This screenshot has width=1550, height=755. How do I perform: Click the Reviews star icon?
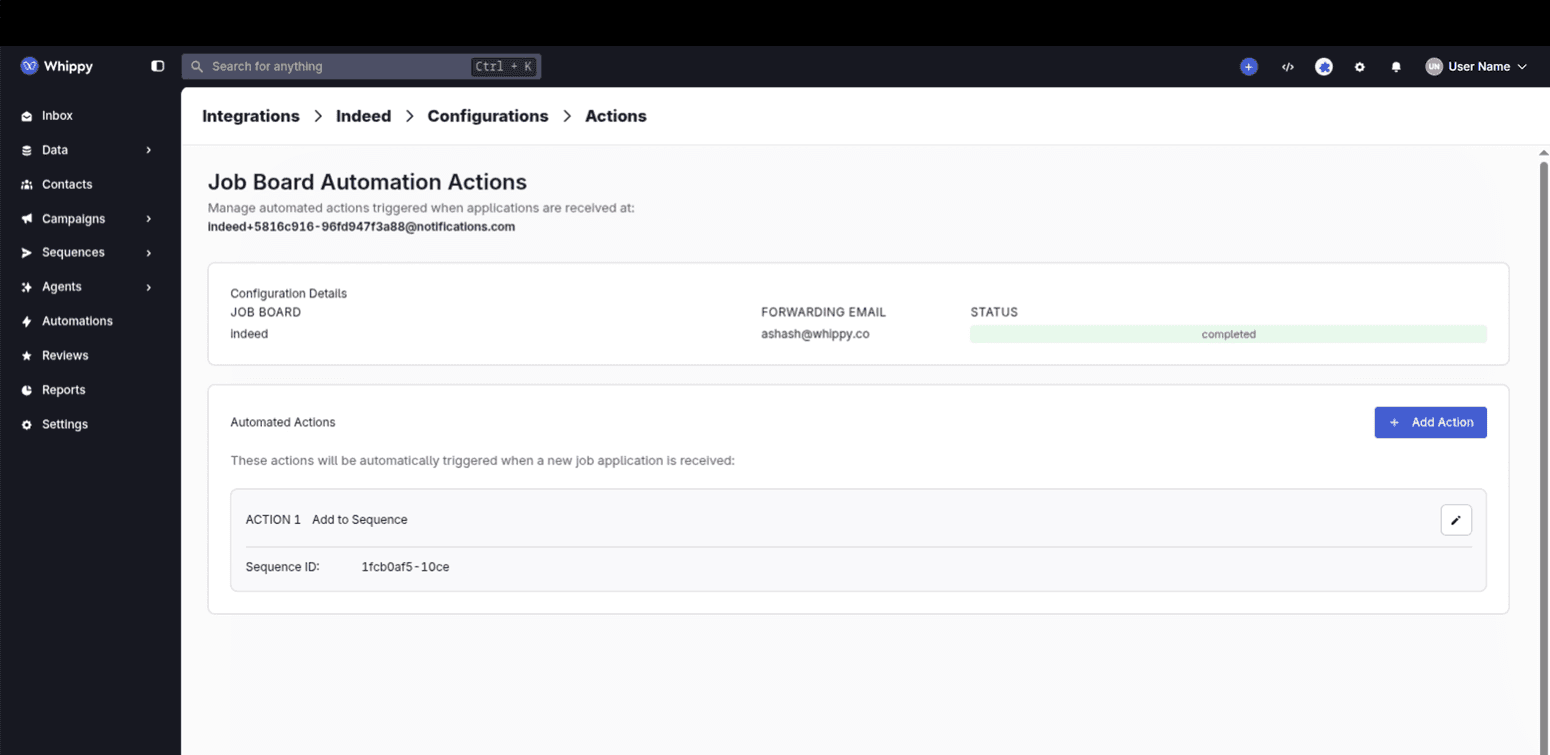pos(27,355)
